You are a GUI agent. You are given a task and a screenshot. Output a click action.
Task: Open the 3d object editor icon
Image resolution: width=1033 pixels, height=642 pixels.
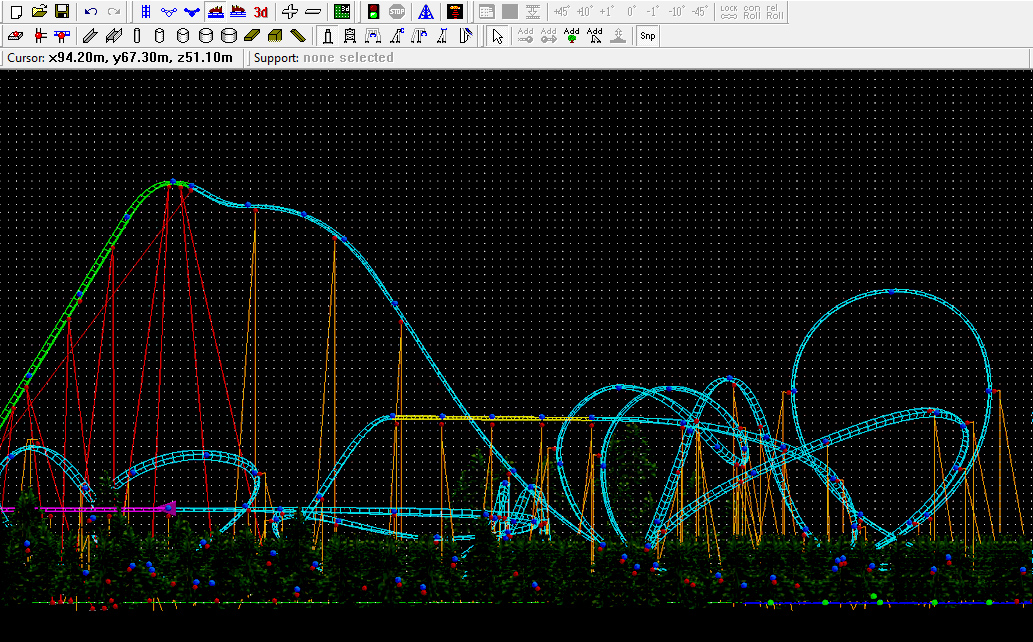tap(340, 11)
